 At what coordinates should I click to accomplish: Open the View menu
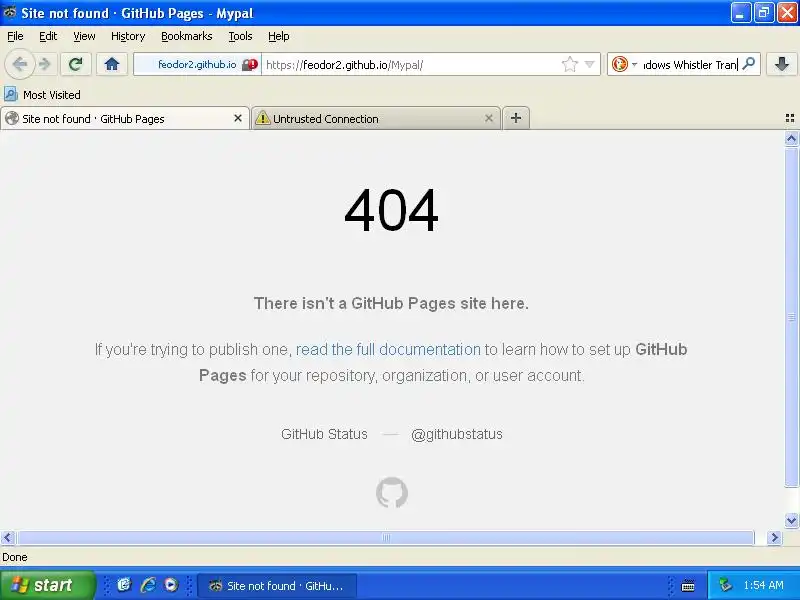tap(84, 36)
